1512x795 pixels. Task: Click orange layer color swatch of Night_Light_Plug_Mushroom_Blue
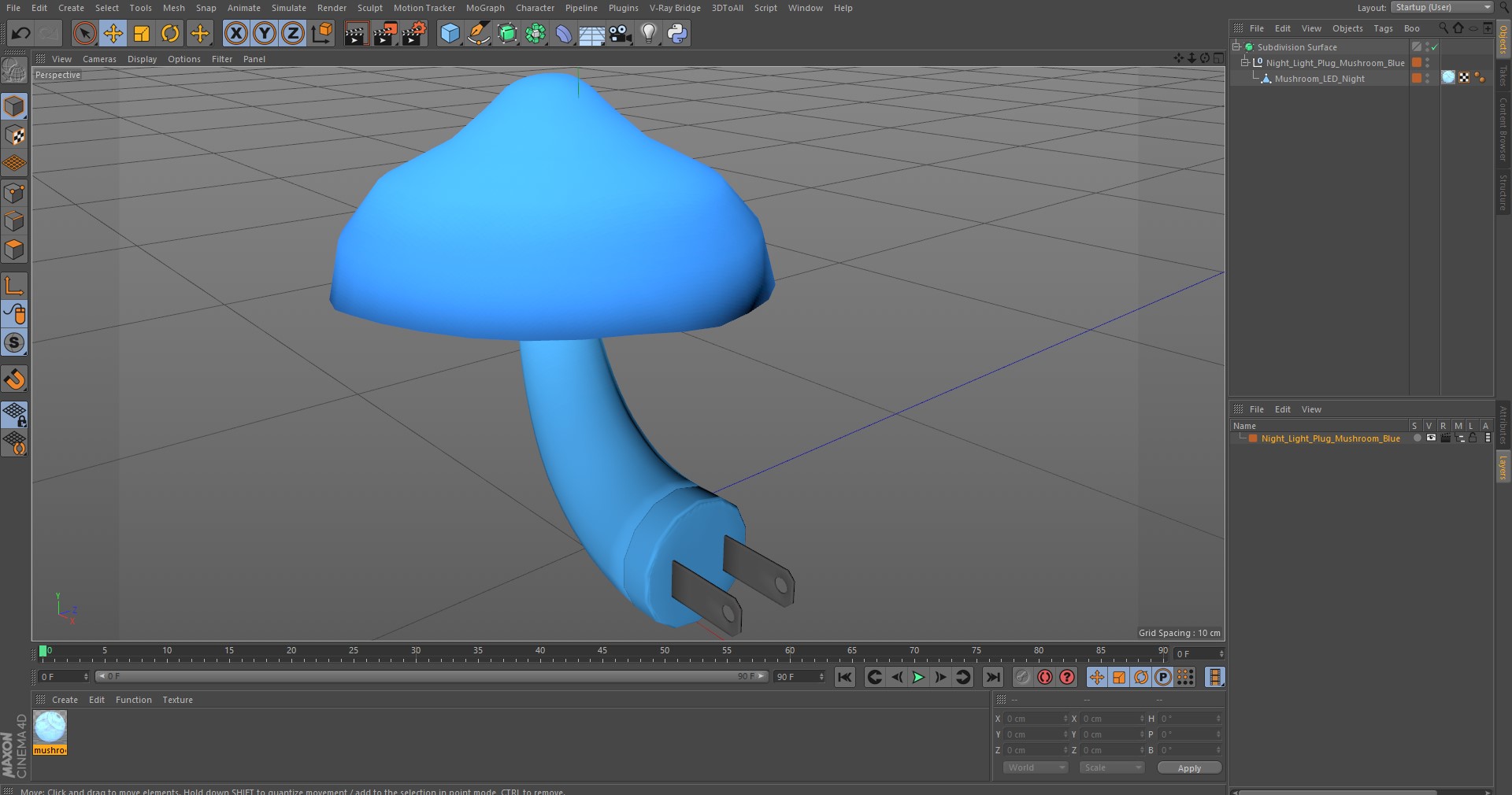[x=1253, y=438]
